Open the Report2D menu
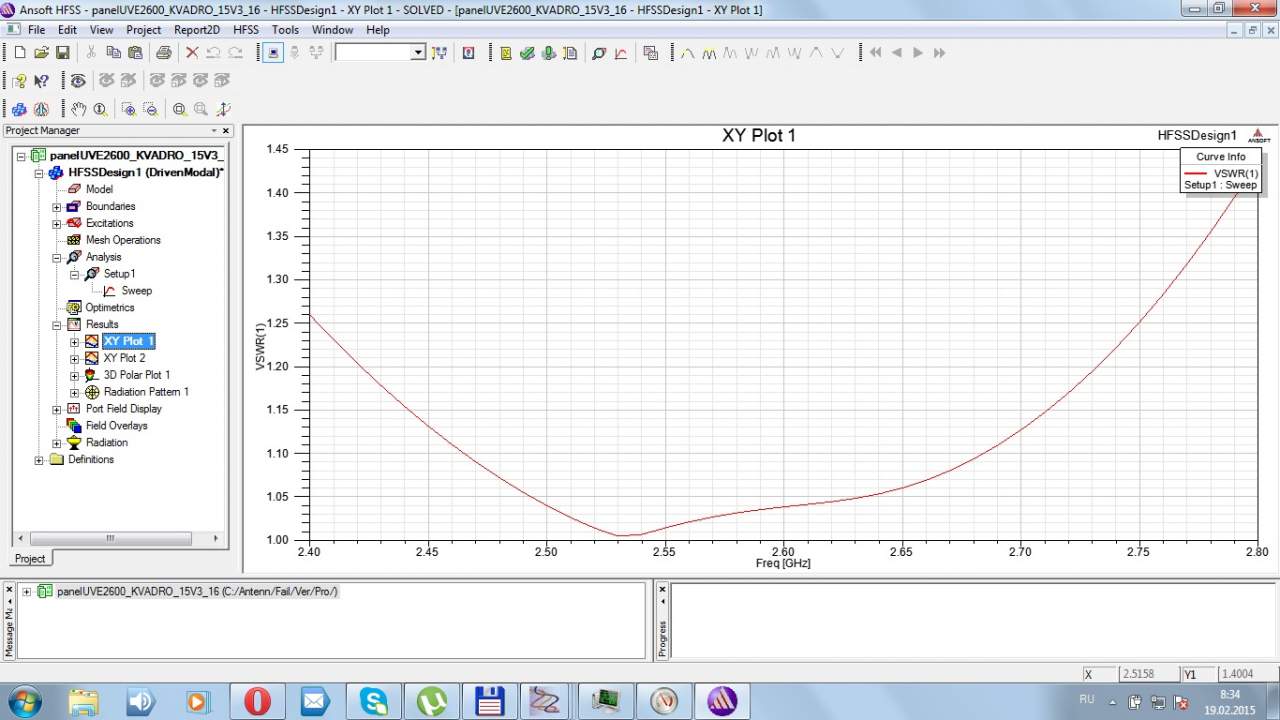The height and width of the screenshot is (720, 1280). 196,30
